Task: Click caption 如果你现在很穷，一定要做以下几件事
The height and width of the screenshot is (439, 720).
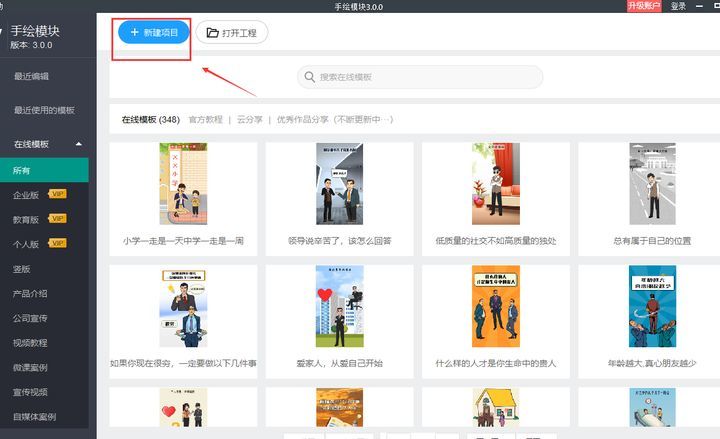Action: click(183, 363)
